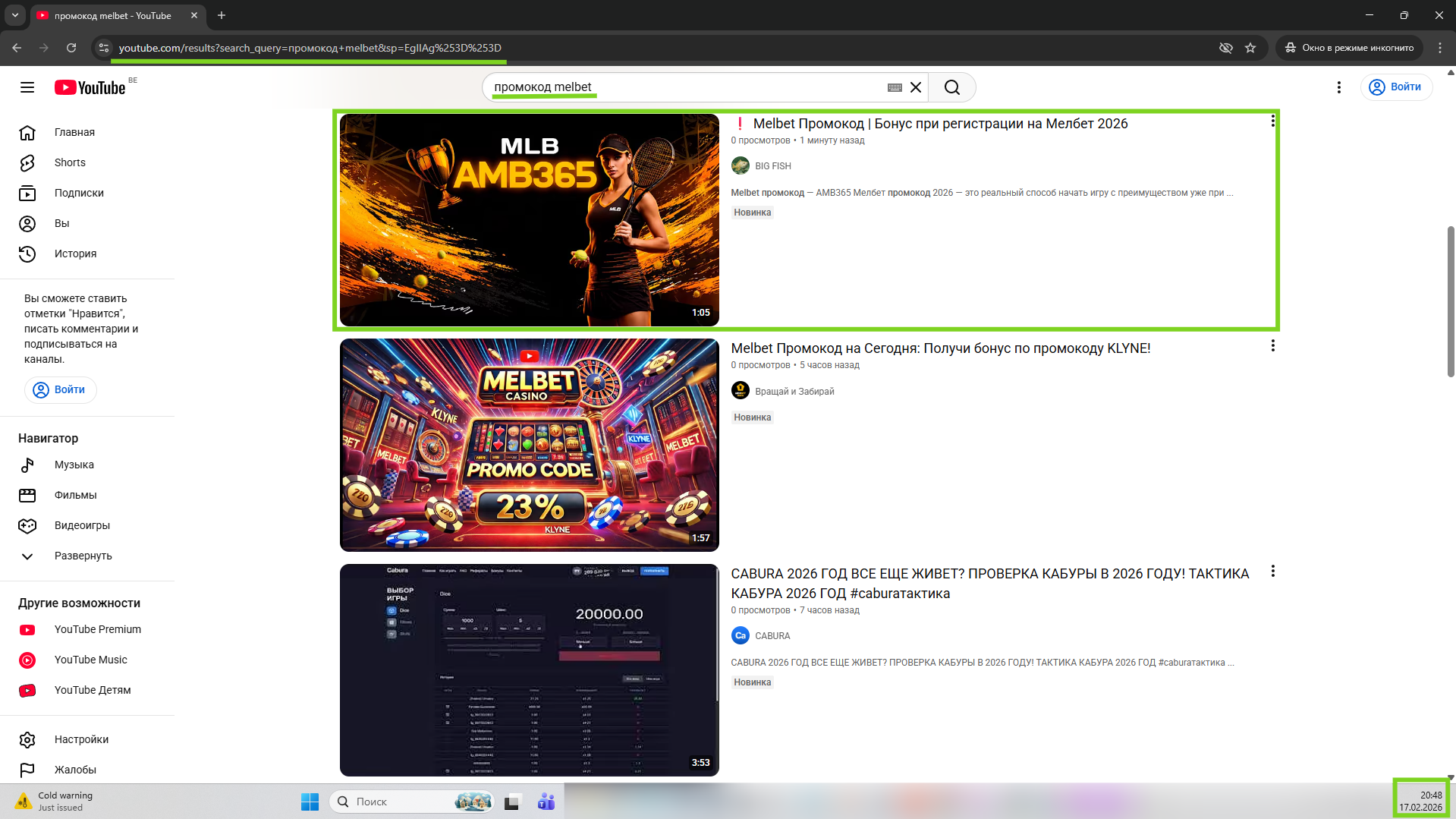Open the CABURA video thumbnail
This screenshot has height=819, width=1456.
[x=529, y=670]
